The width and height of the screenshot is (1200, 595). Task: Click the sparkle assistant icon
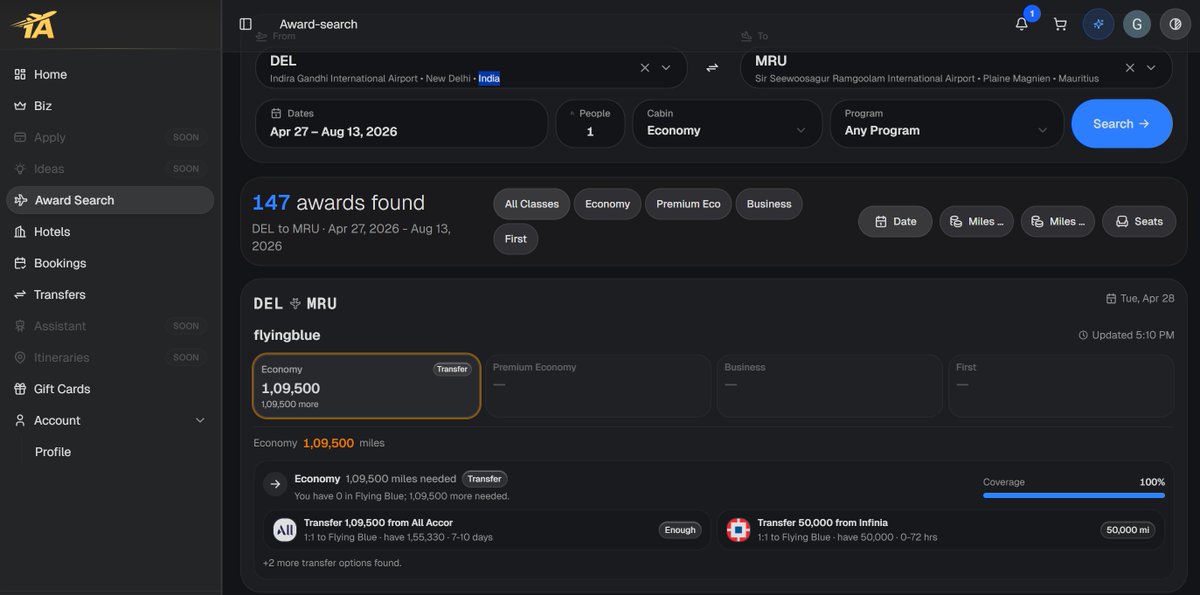click(x=1098, y=24)
